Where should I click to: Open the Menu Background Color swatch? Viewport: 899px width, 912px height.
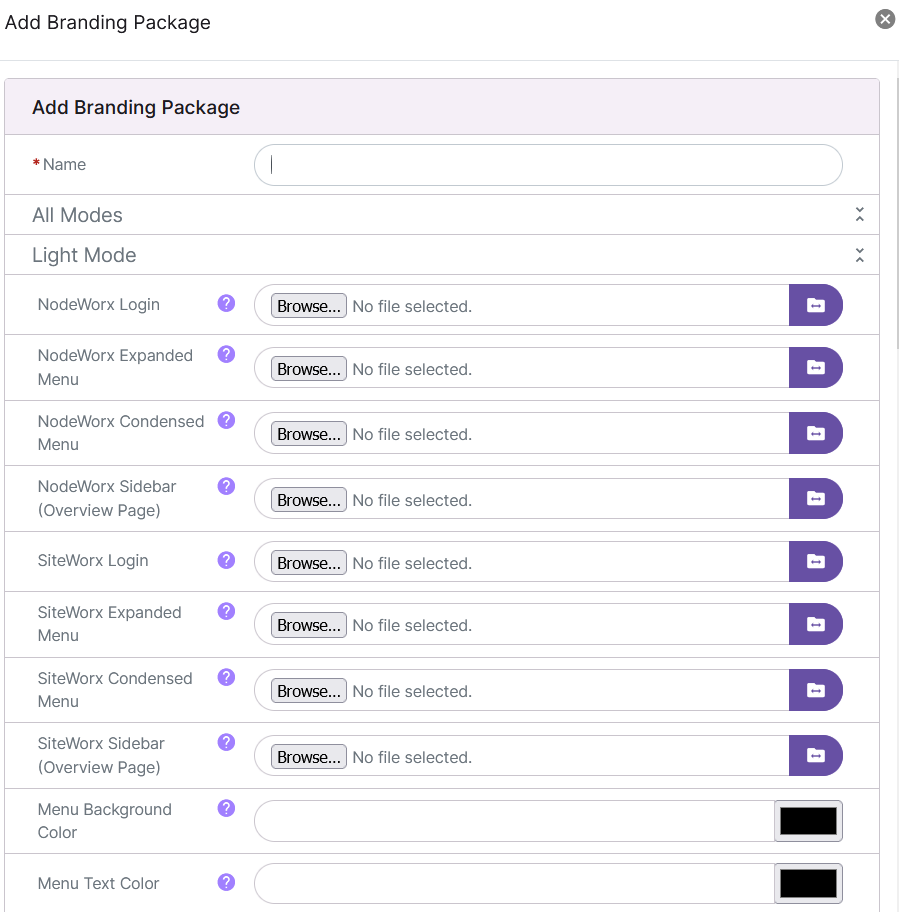(x=807, y=820)
